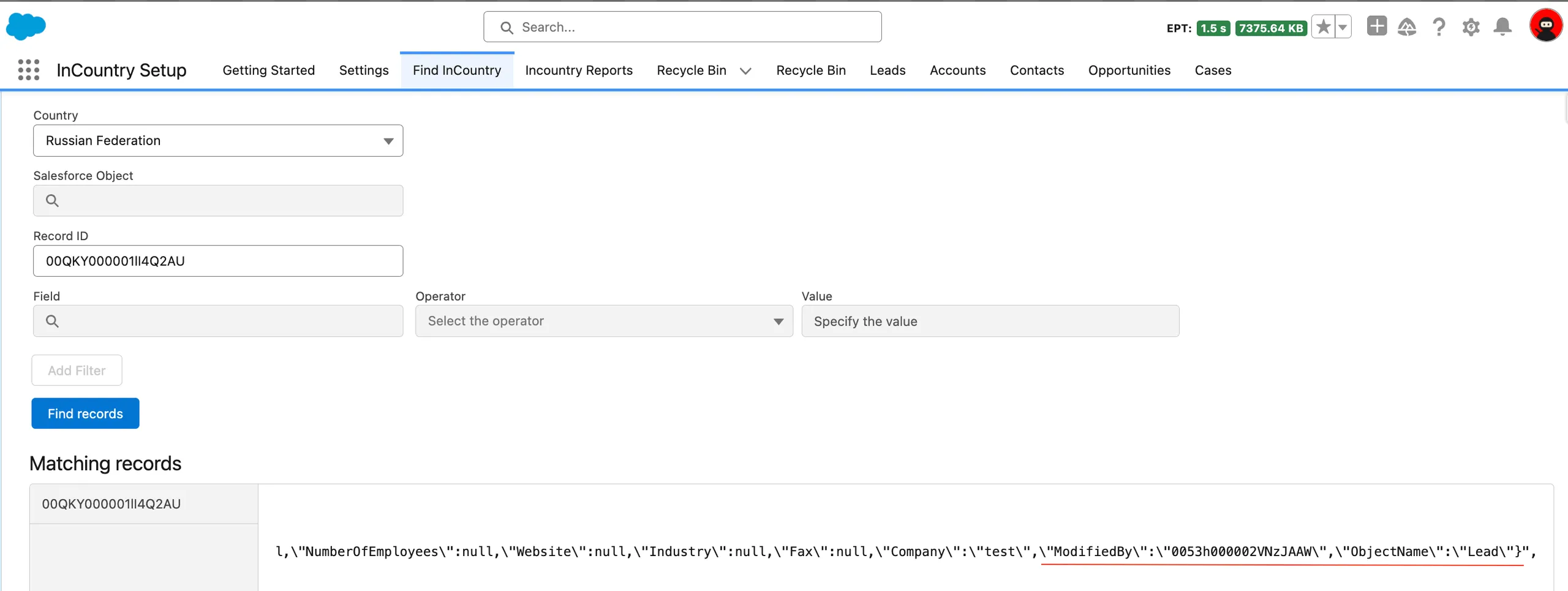Open the Trailhead guidance icon

pyautogui.click(x=1407, y=27)
